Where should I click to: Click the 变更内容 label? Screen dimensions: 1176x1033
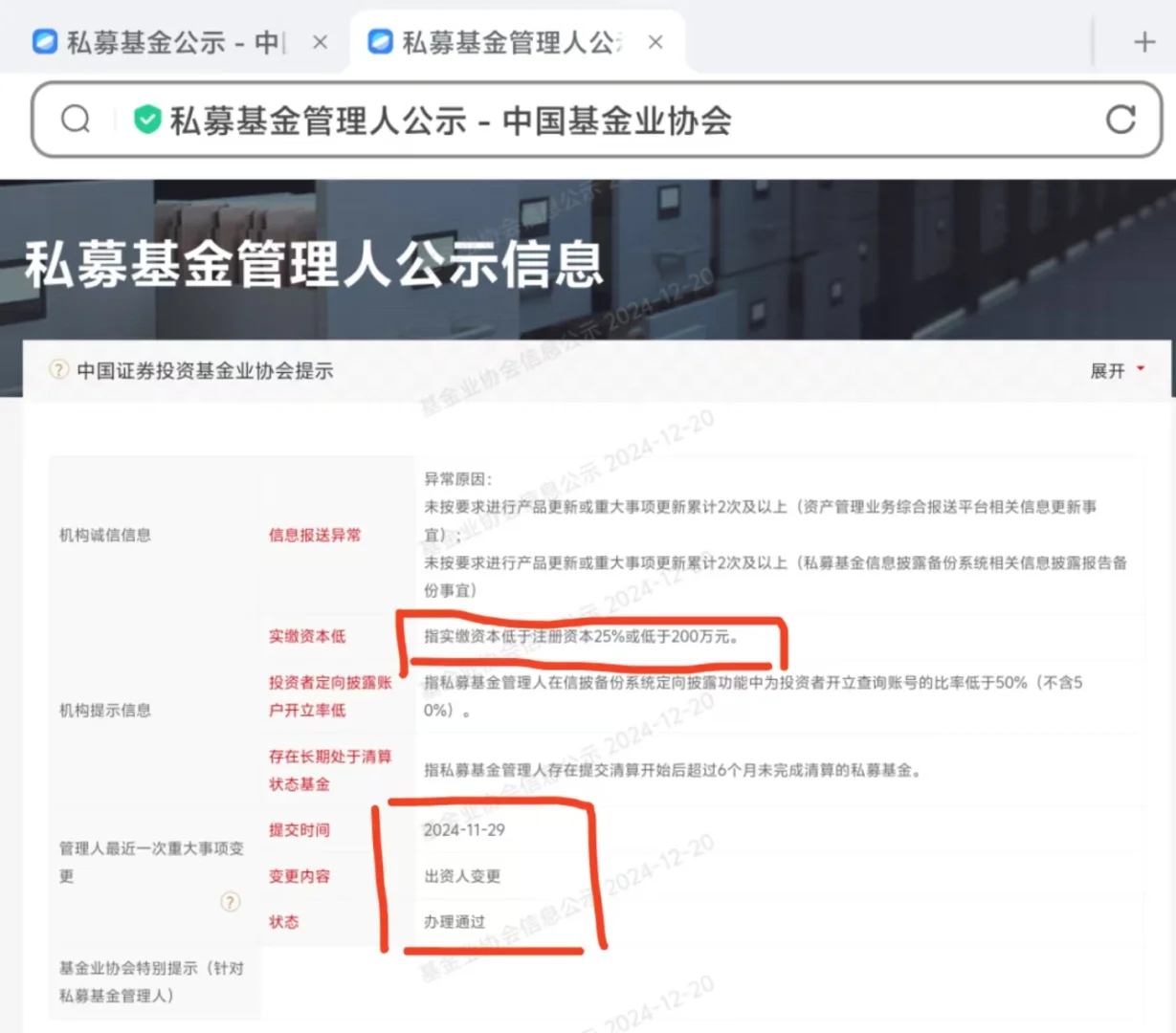[300, 876]
